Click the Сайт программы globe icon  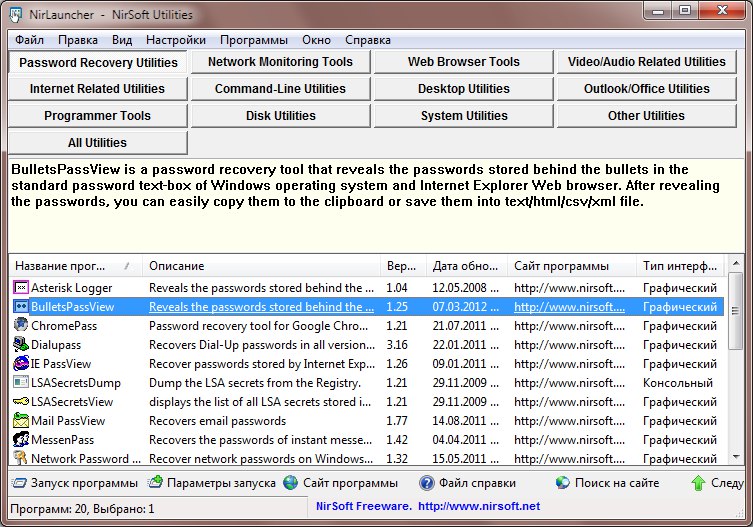coord(291,483)
